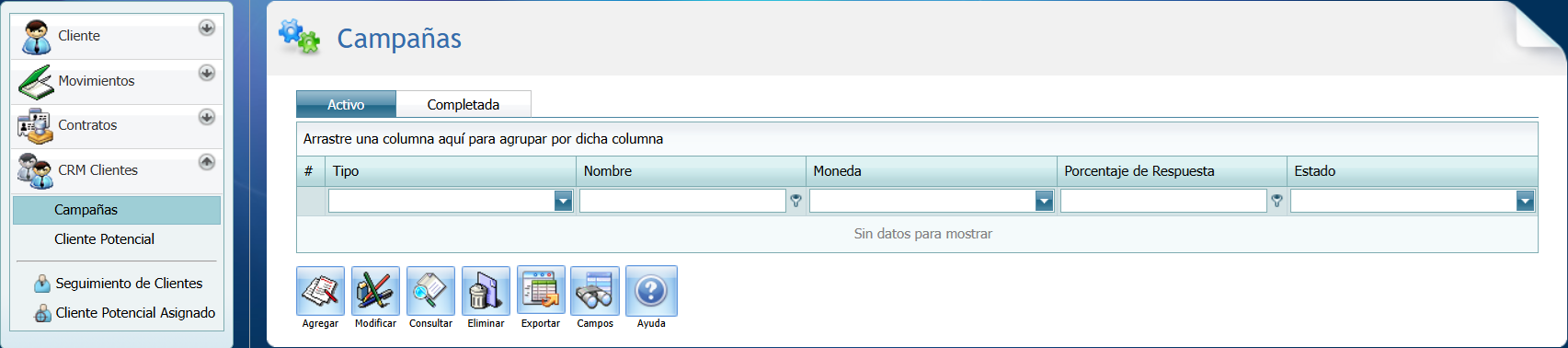Expand the Cliente sidebar section

click(207, 28)
